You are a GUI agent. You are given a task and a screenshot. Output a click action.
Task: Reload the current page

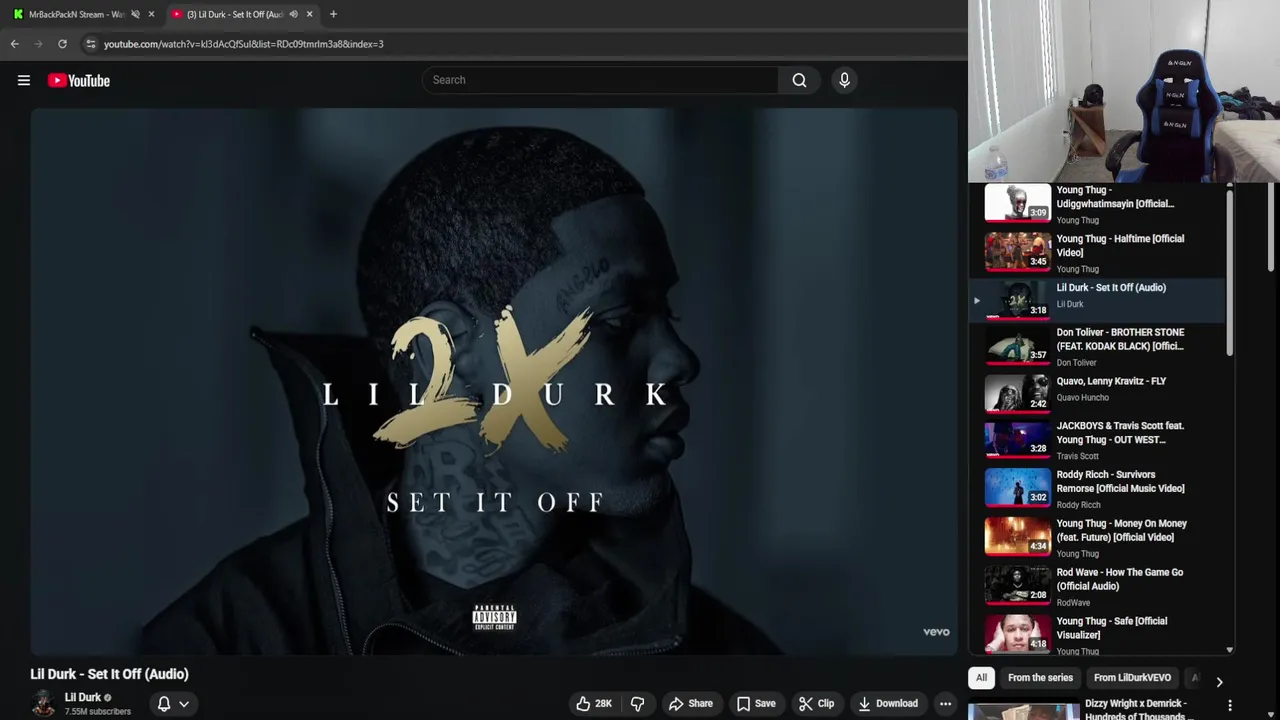[x=62, y=44]
